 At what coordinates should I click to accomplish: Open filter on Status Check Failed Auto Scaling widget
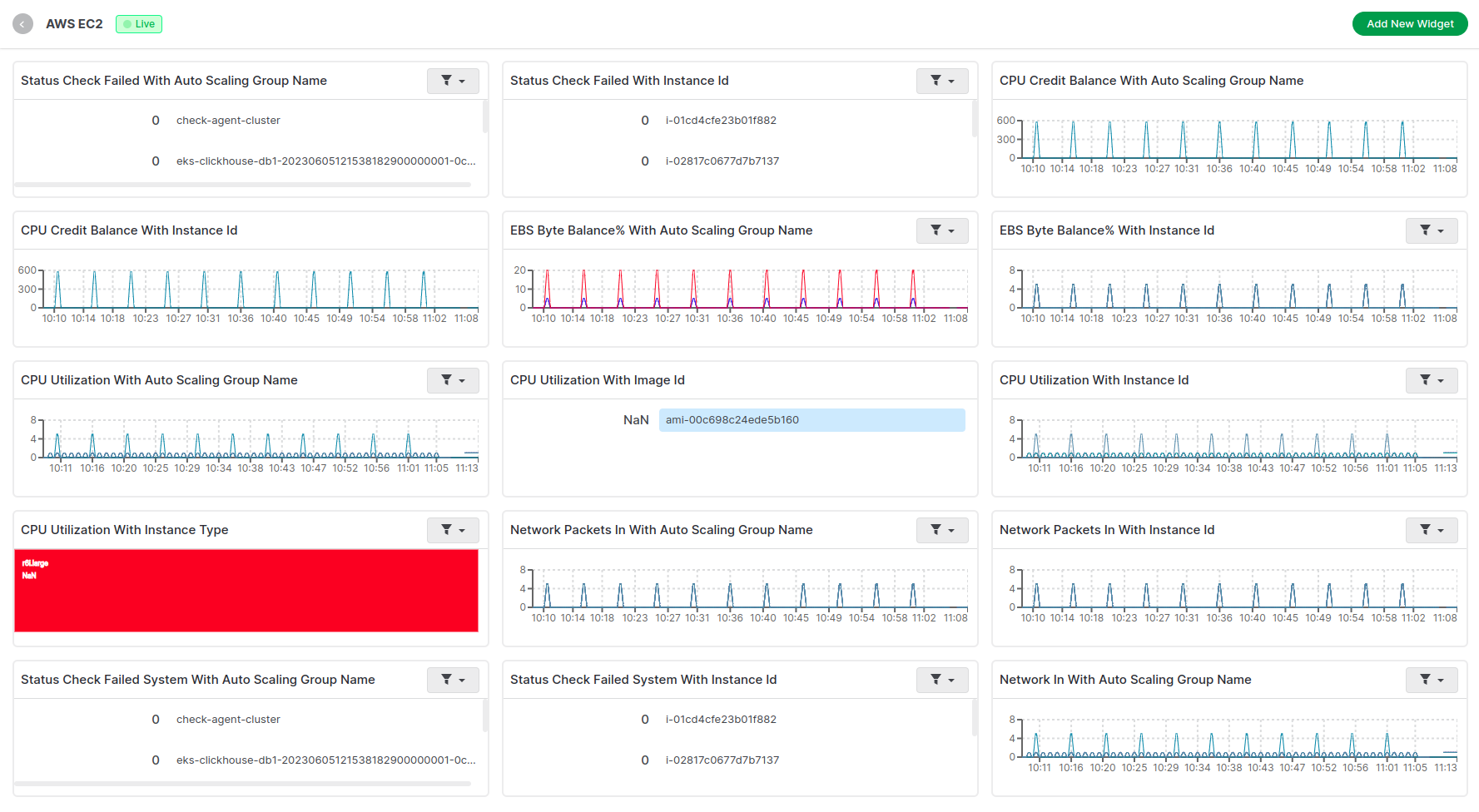453,81
